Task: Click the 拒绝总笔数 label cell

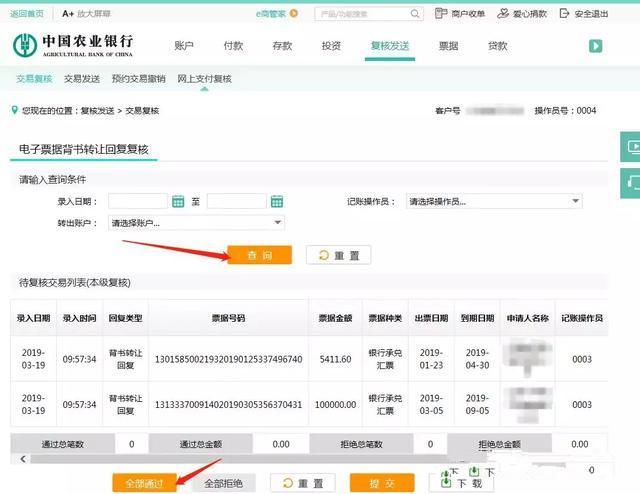Action: (x=361, y=444)
